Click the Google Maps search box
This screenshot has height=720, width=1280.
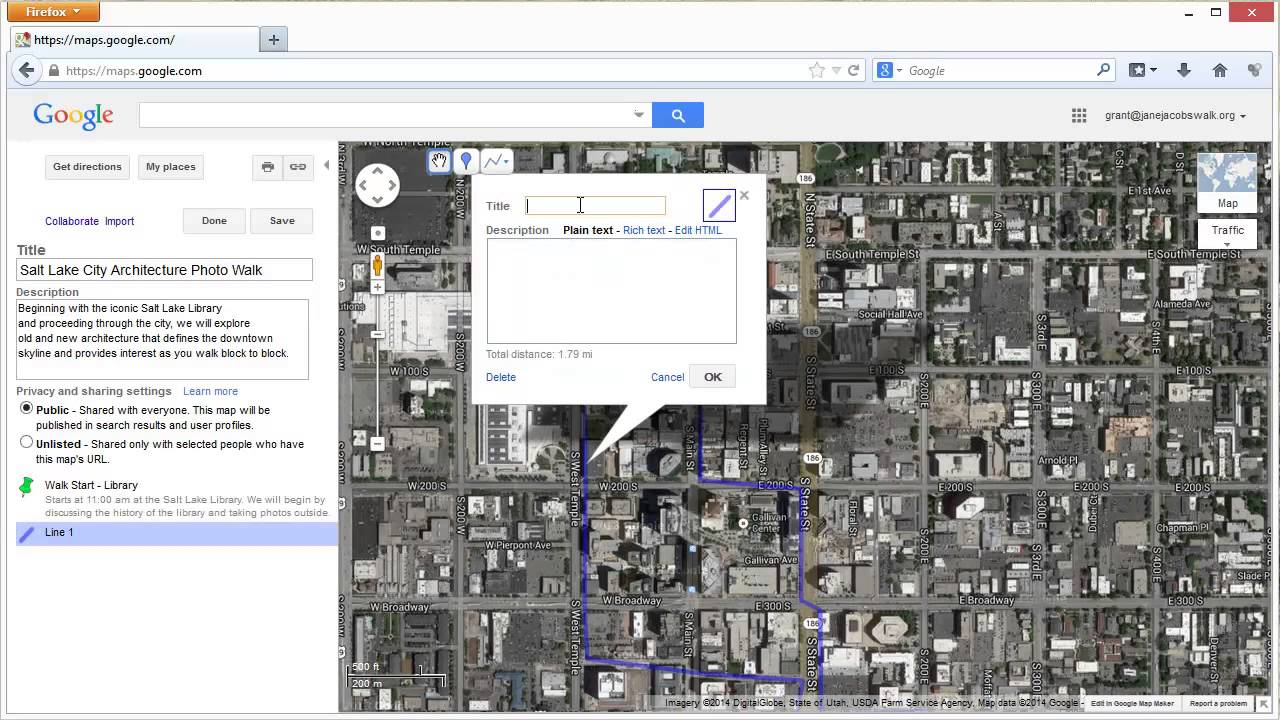(x=385, y=115)
